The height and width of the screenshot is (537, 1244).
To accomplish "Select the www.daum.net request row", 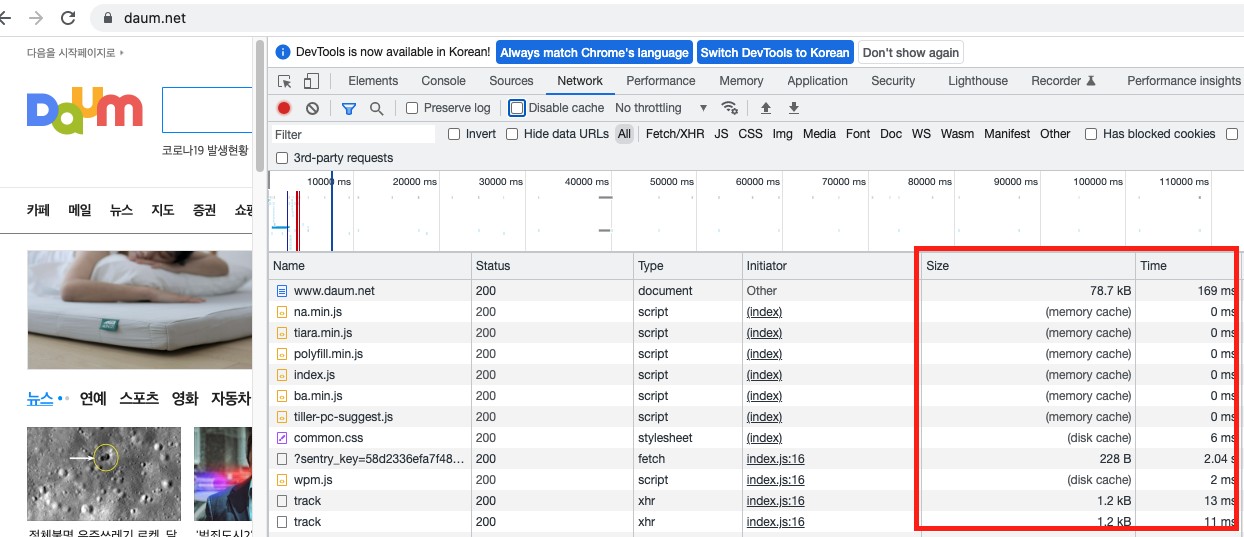I will [x=334, y=291].
